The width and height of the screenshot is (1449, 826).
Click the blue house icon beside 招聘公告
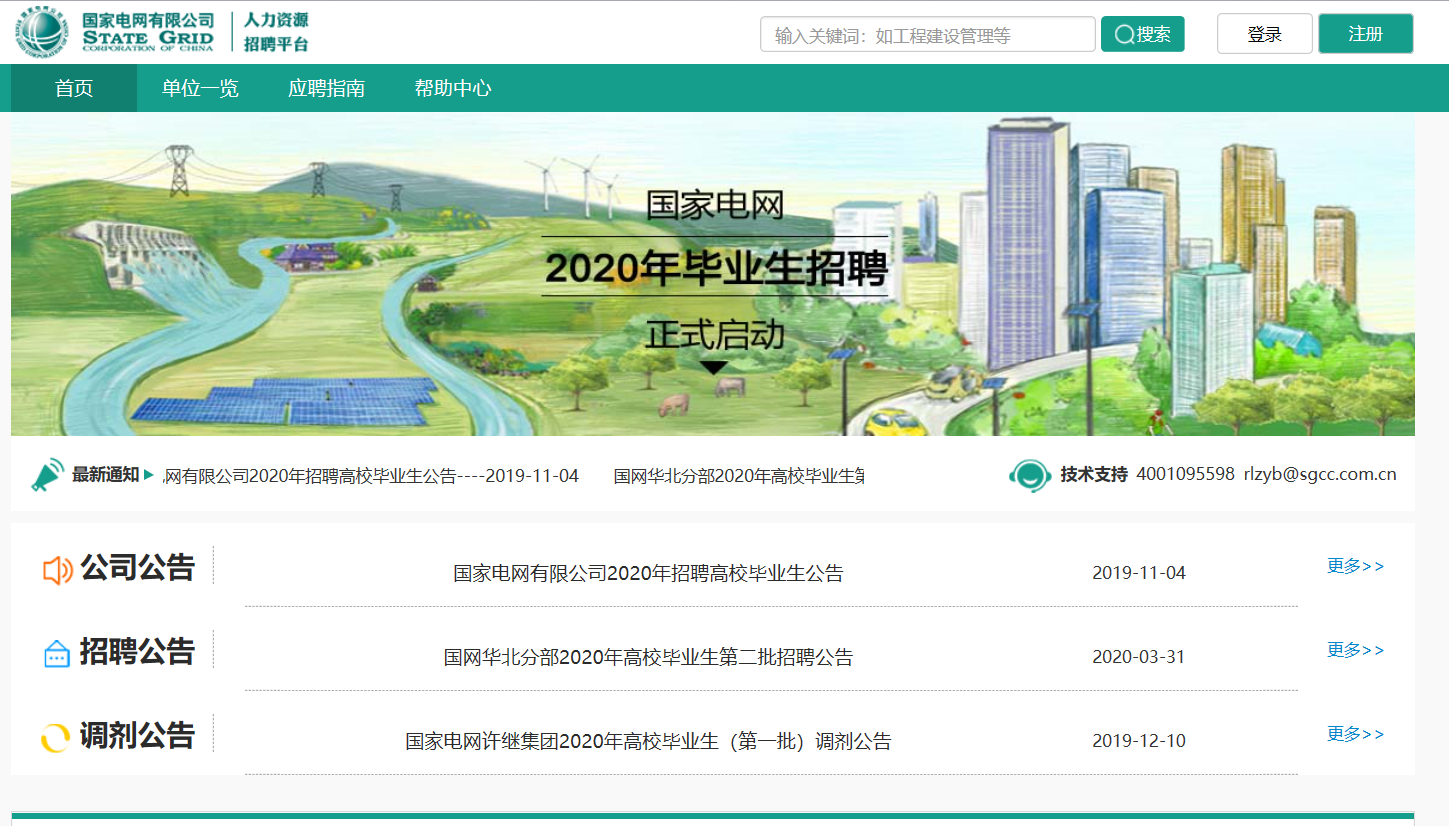click(x=57, y=654)
